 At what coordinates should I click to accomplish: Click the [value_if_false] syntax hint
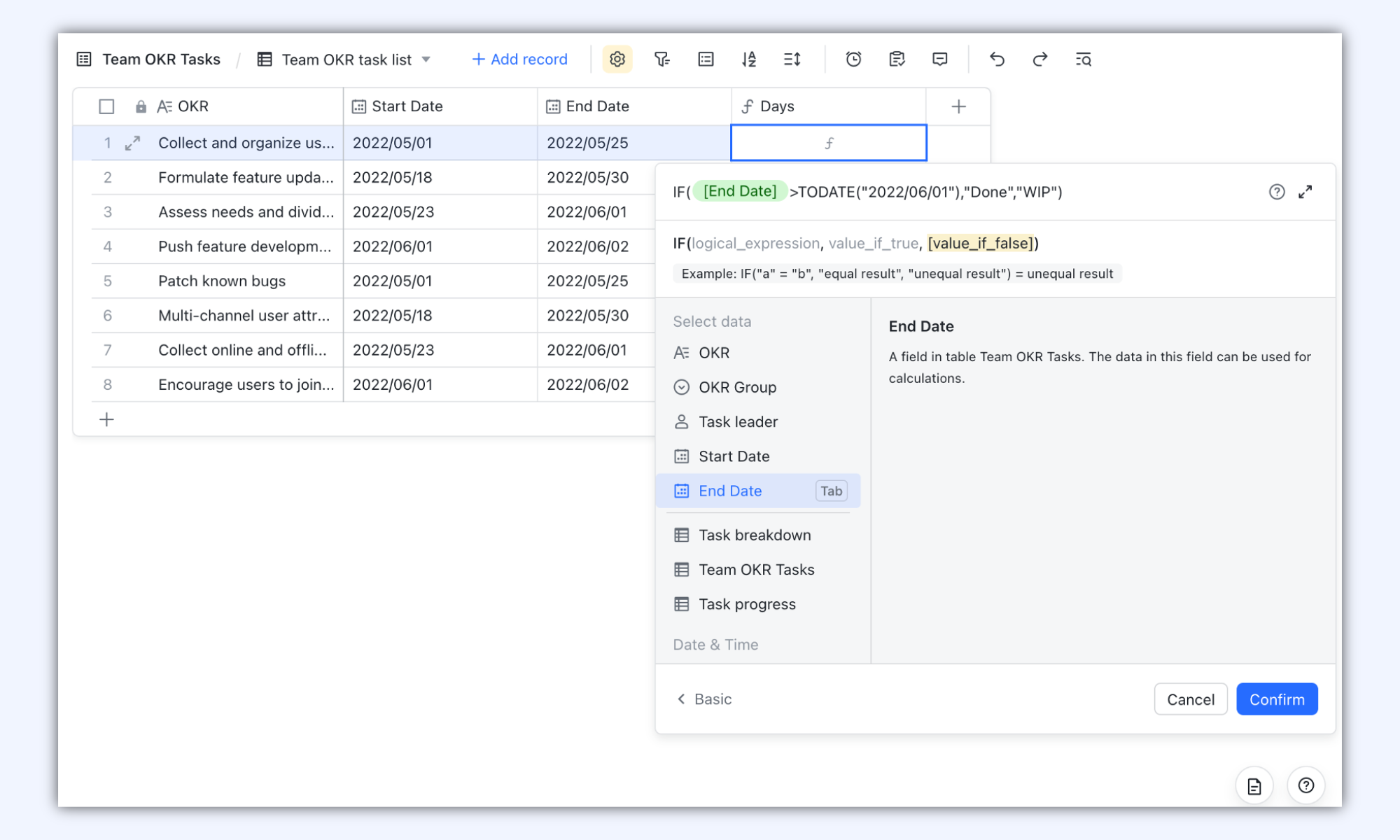[981, 243]
